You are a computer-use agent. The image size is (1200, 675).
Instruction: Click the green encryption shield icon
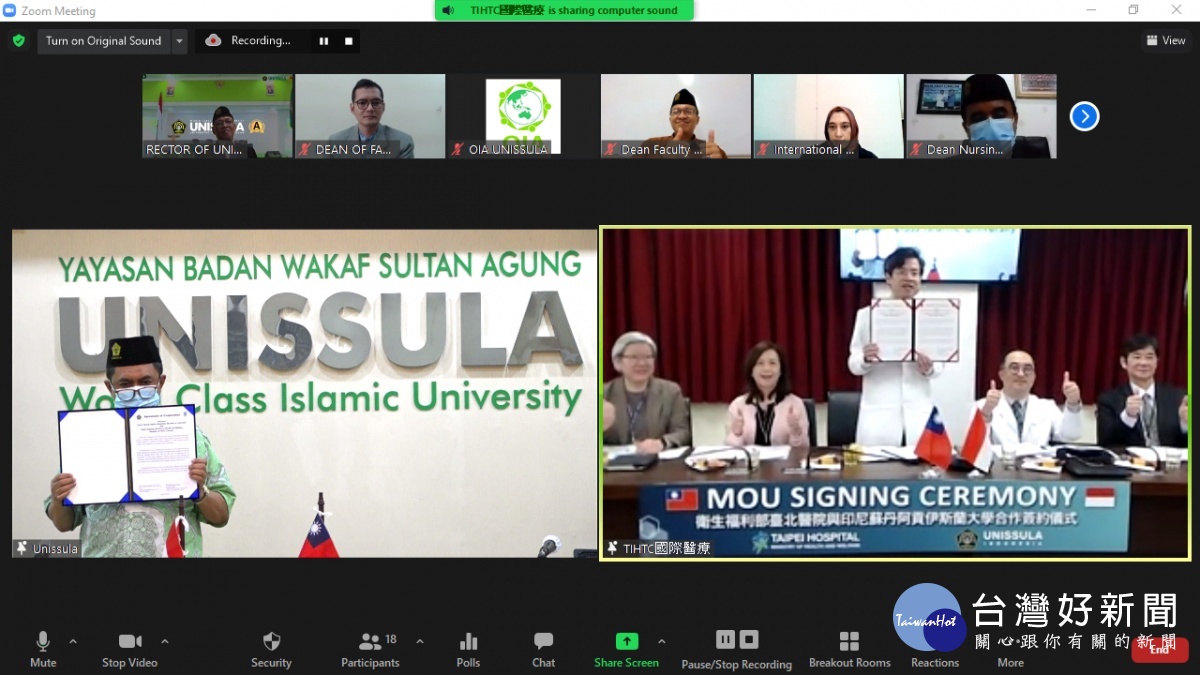18,41
